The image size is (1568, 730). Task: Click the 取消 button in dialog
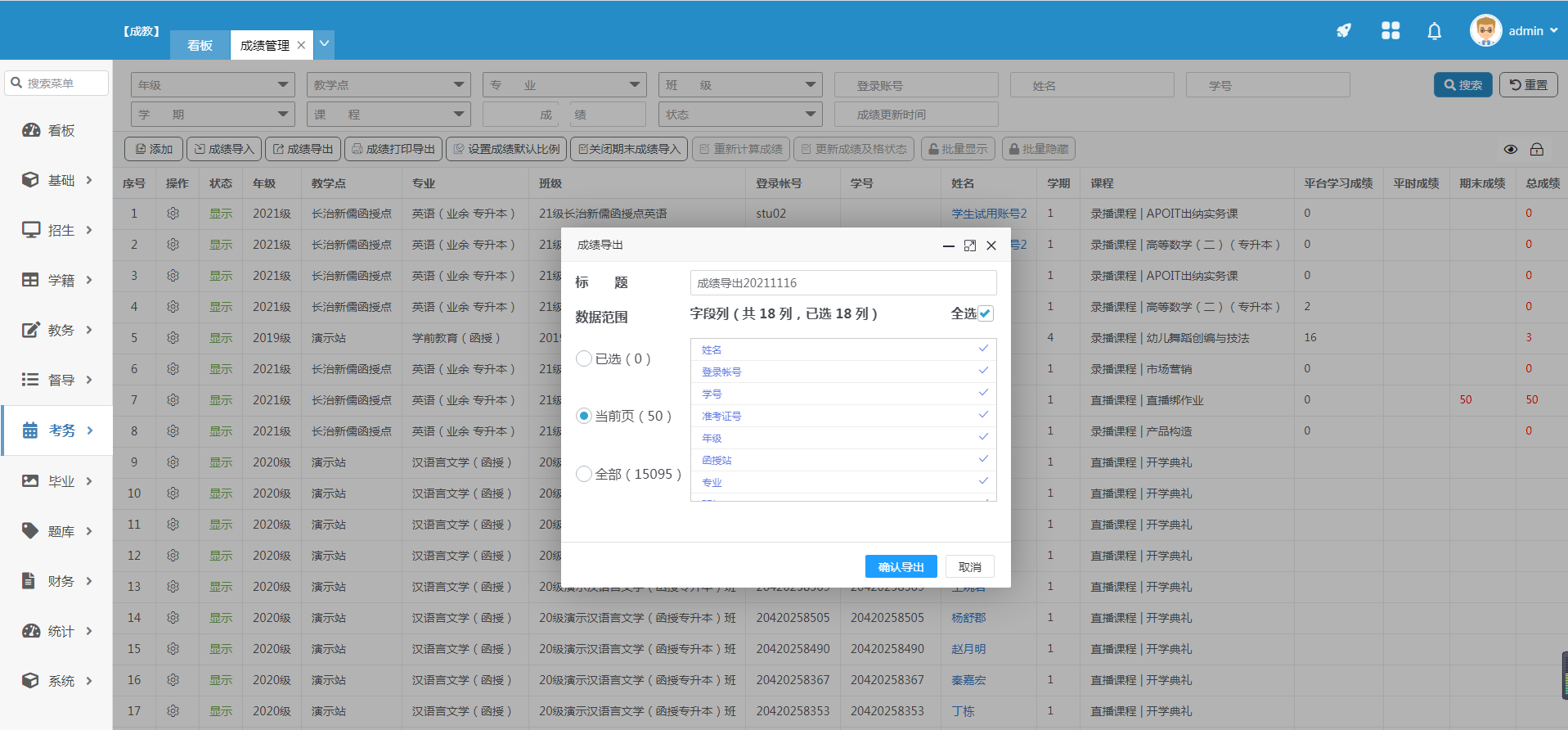(x=969, y=566)
